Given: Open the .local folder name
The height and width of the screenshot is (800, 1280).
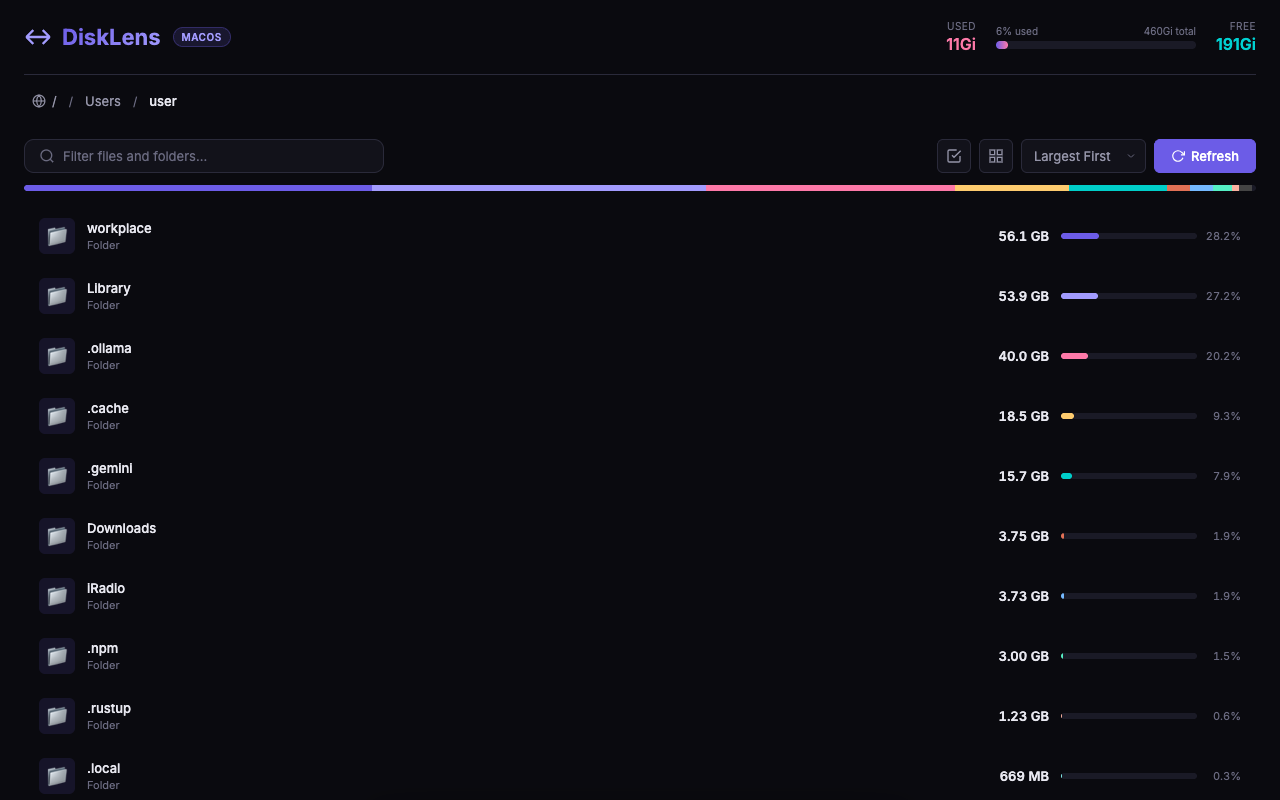Looking at the screenshot, I should point(104,768).
